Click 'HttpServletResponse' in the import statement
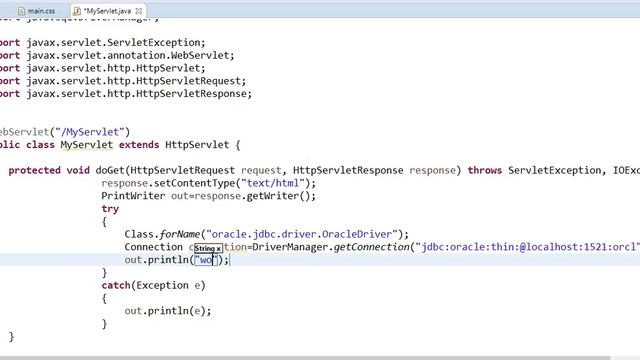The image size is (640, 360). tap(191, 93)
